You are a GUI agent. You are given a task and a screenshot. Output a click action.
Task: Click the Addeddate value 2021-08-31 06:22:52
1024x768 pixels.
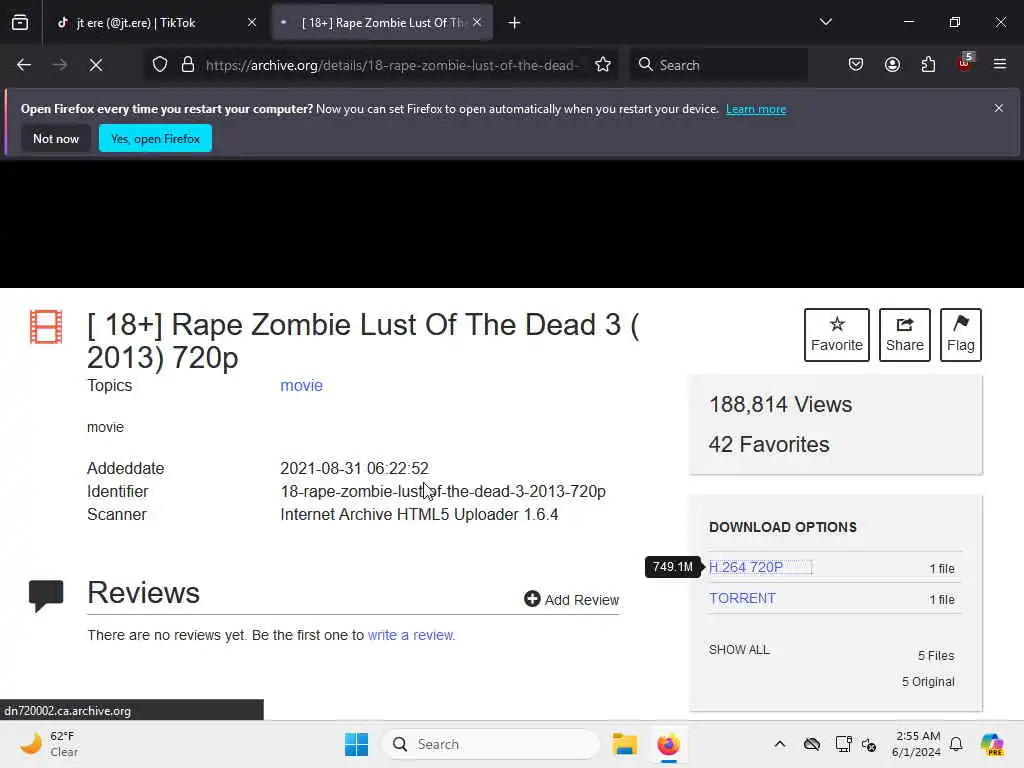[355, 468]
